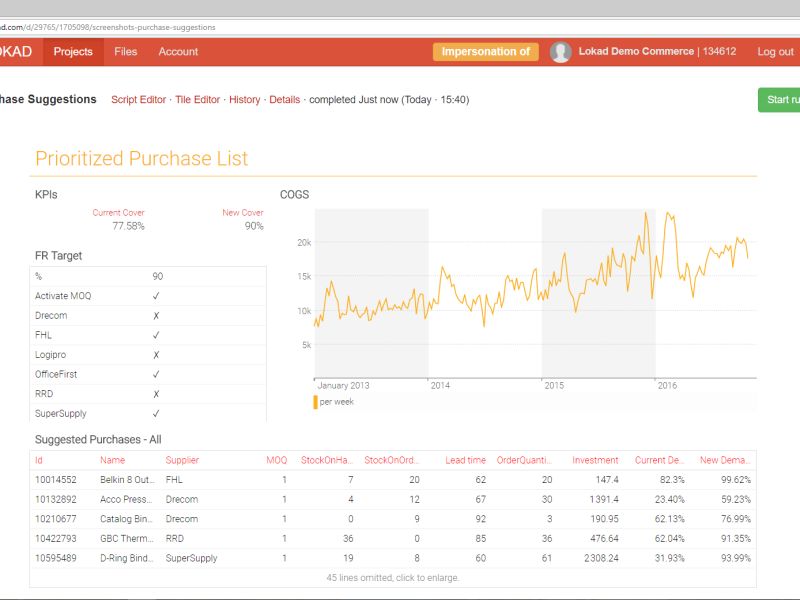The image size is (800, 600).
Task: Click the Suggested Purchases - All title
Action: point(98,440)
